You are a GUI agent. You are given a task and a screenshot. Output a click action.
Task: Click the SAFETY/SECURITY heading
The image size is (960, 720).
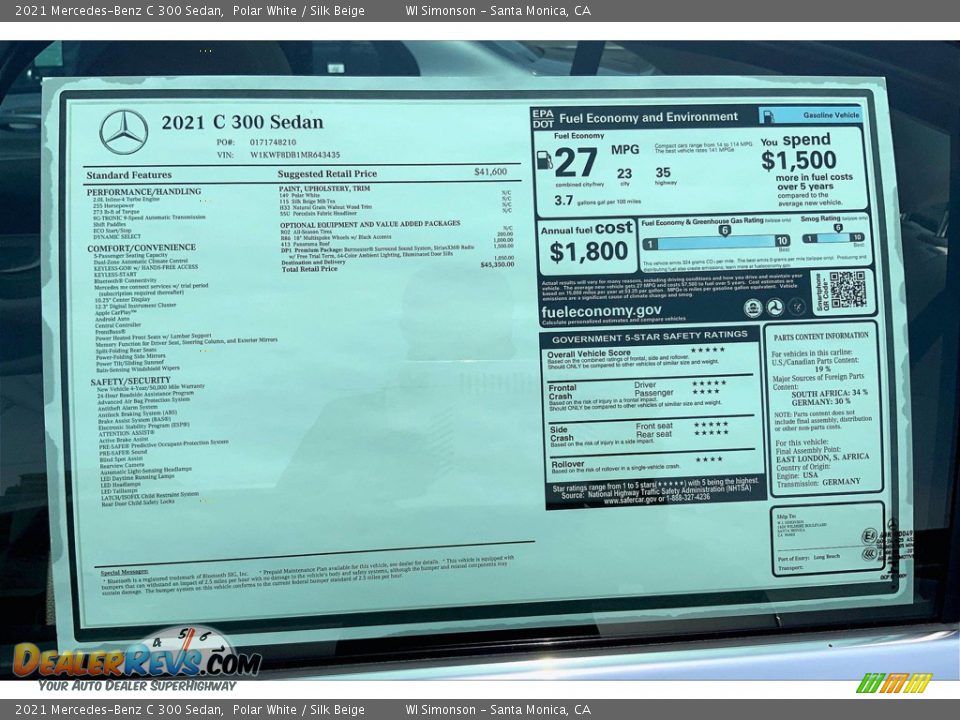(x=130, y=381)
